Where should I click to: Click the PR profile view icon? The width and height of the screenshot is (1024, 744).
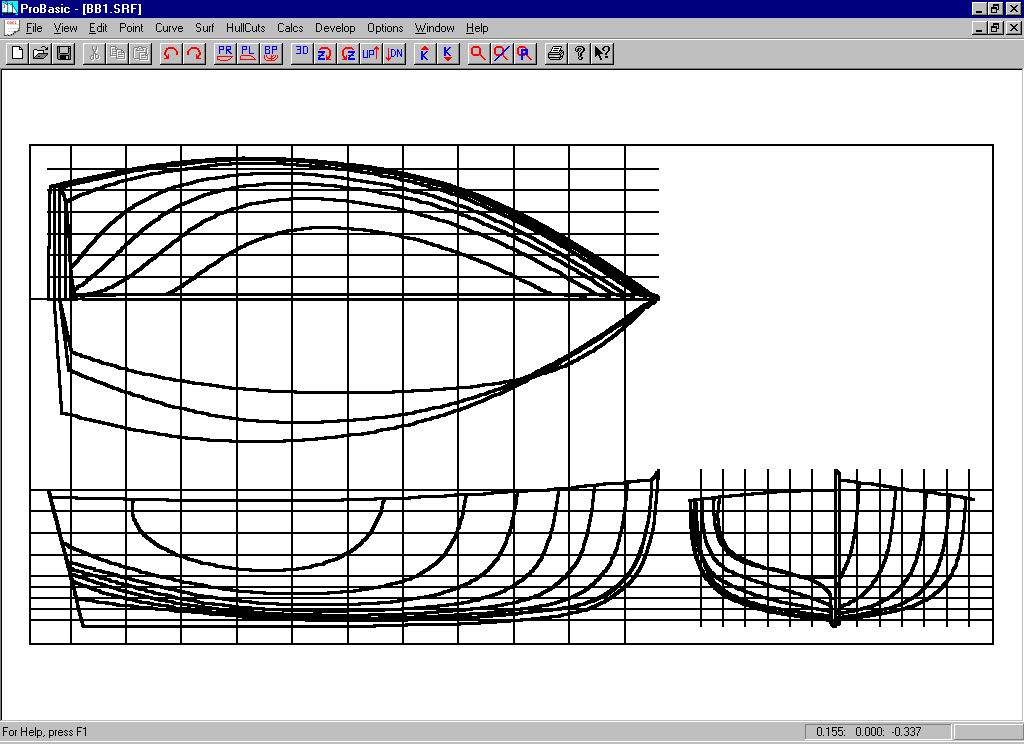[224, 54]
